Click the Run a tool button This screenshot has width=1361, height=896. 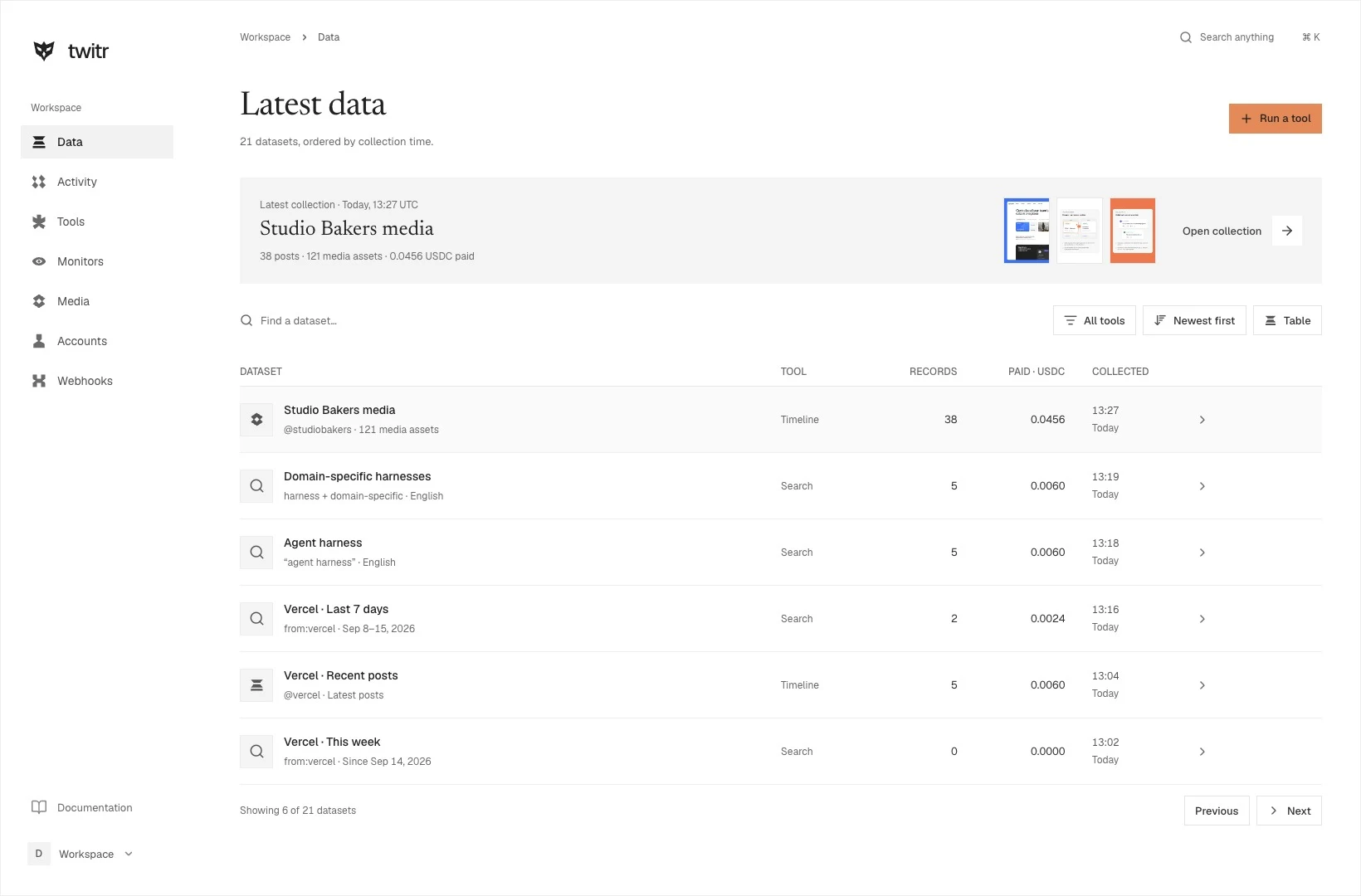(1276, 119)
